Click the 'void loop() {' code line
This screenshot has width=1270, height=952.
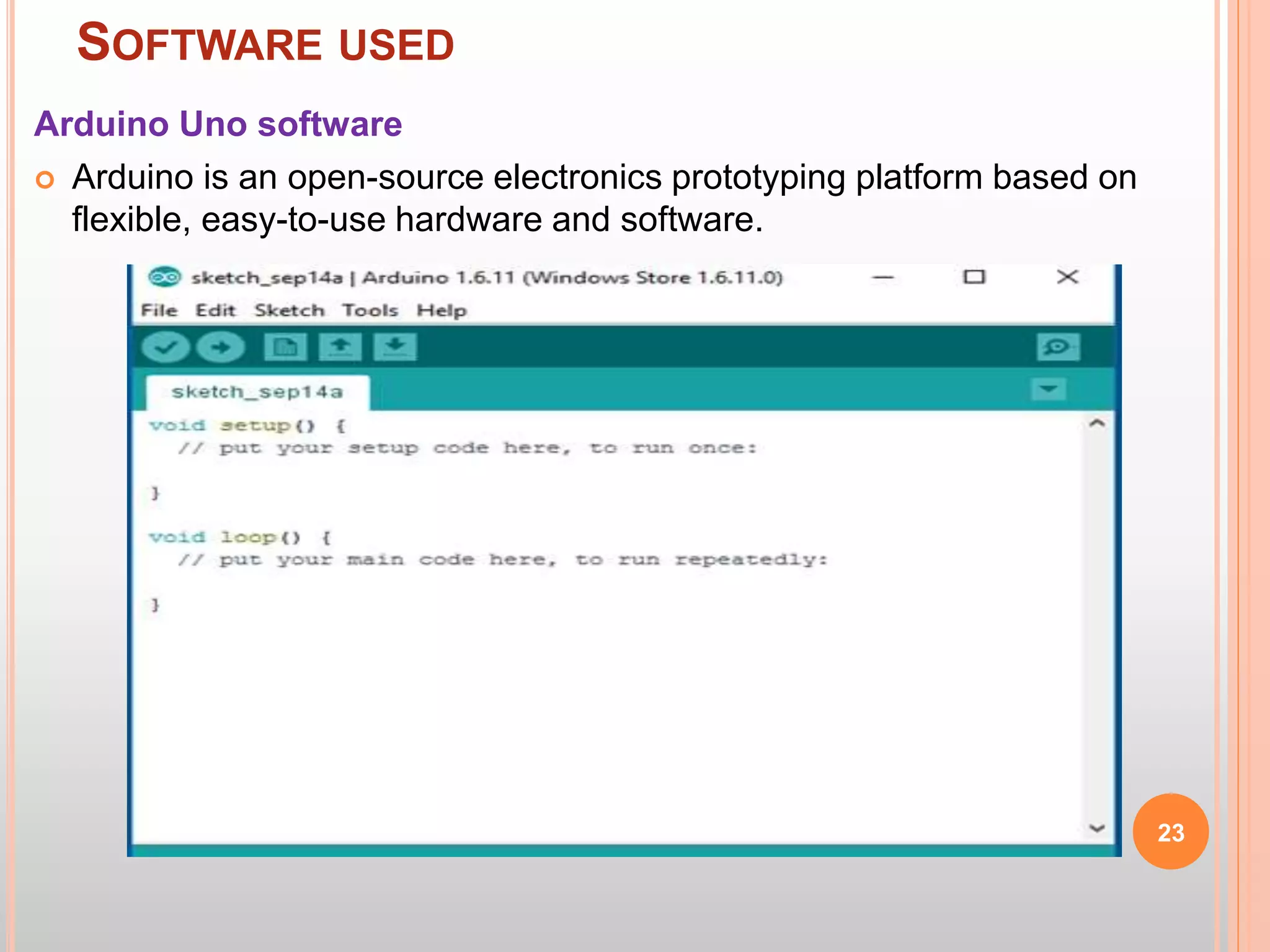tap(240, 537)
